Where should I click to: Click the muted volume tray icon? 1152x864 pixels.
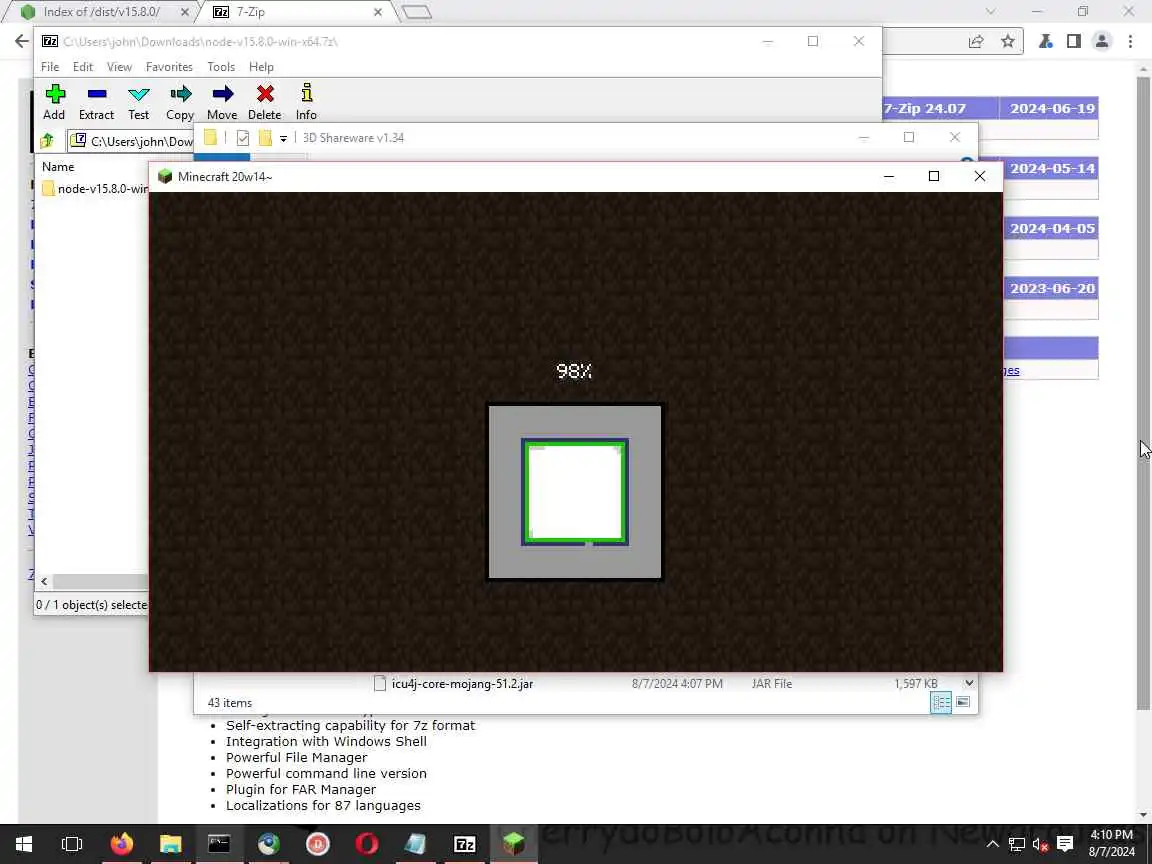pos(1040,845)
